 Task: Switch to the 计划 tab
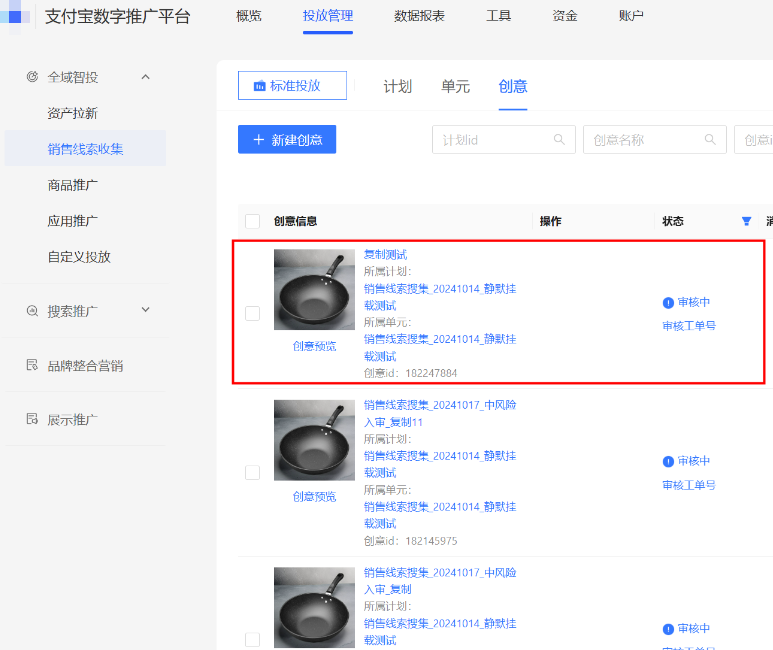pos(397,86)
